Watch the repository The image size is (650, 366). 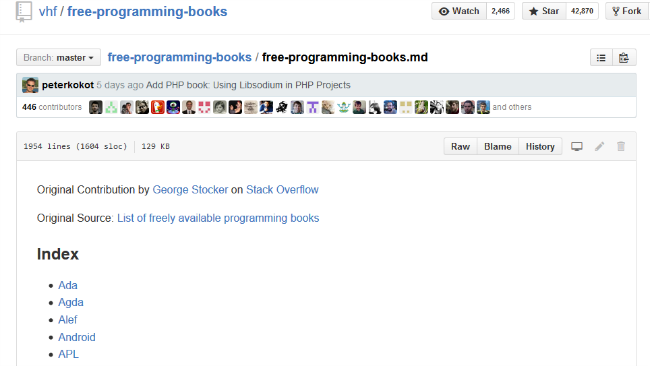459,11
